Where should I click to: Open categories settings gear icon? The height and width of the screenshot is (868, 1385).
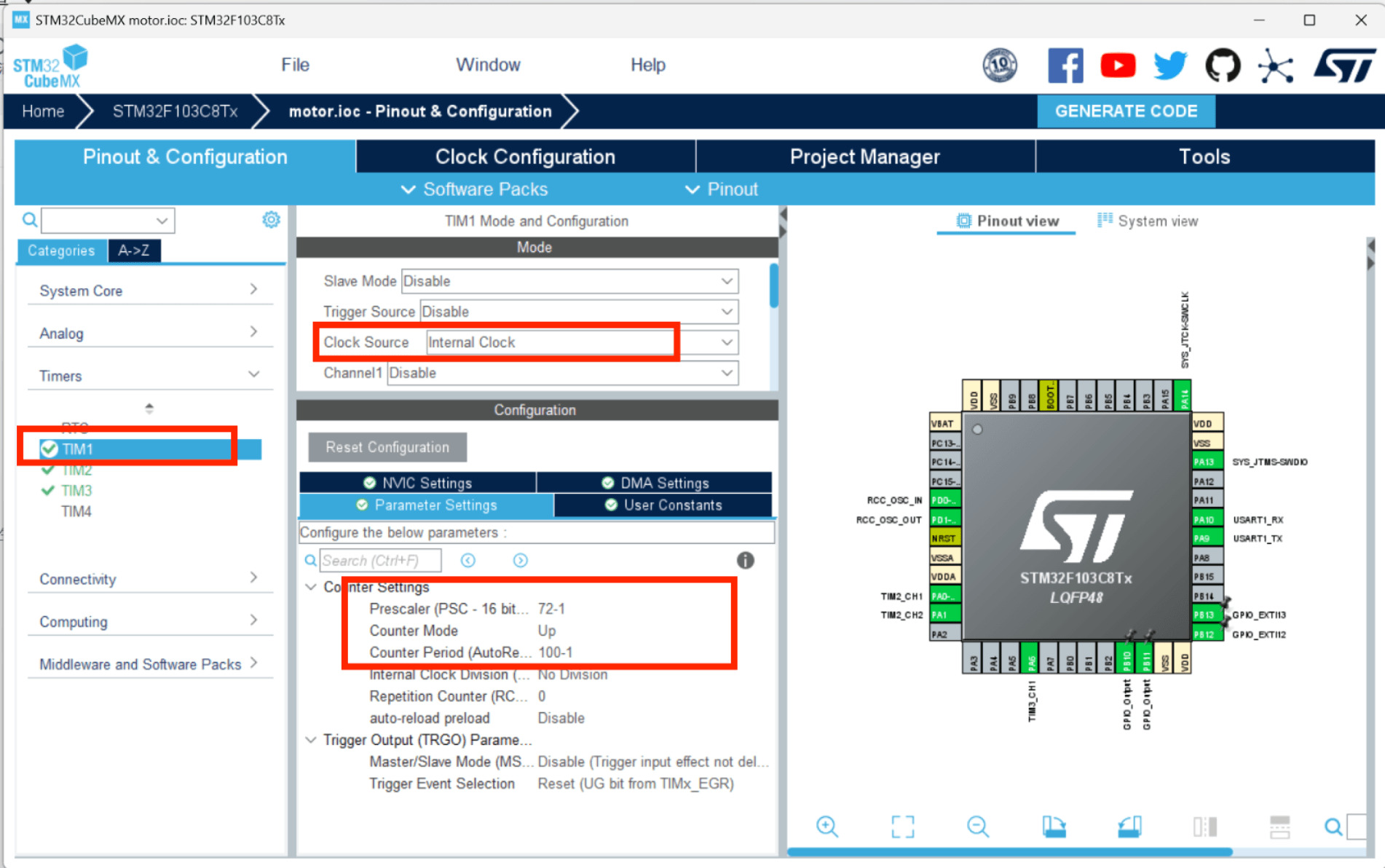[271, 219]
